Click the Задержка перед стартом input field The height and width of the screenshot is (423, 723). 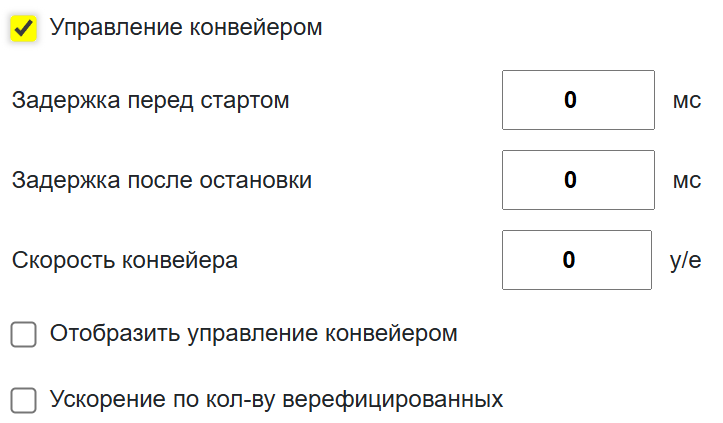point(578,100)
